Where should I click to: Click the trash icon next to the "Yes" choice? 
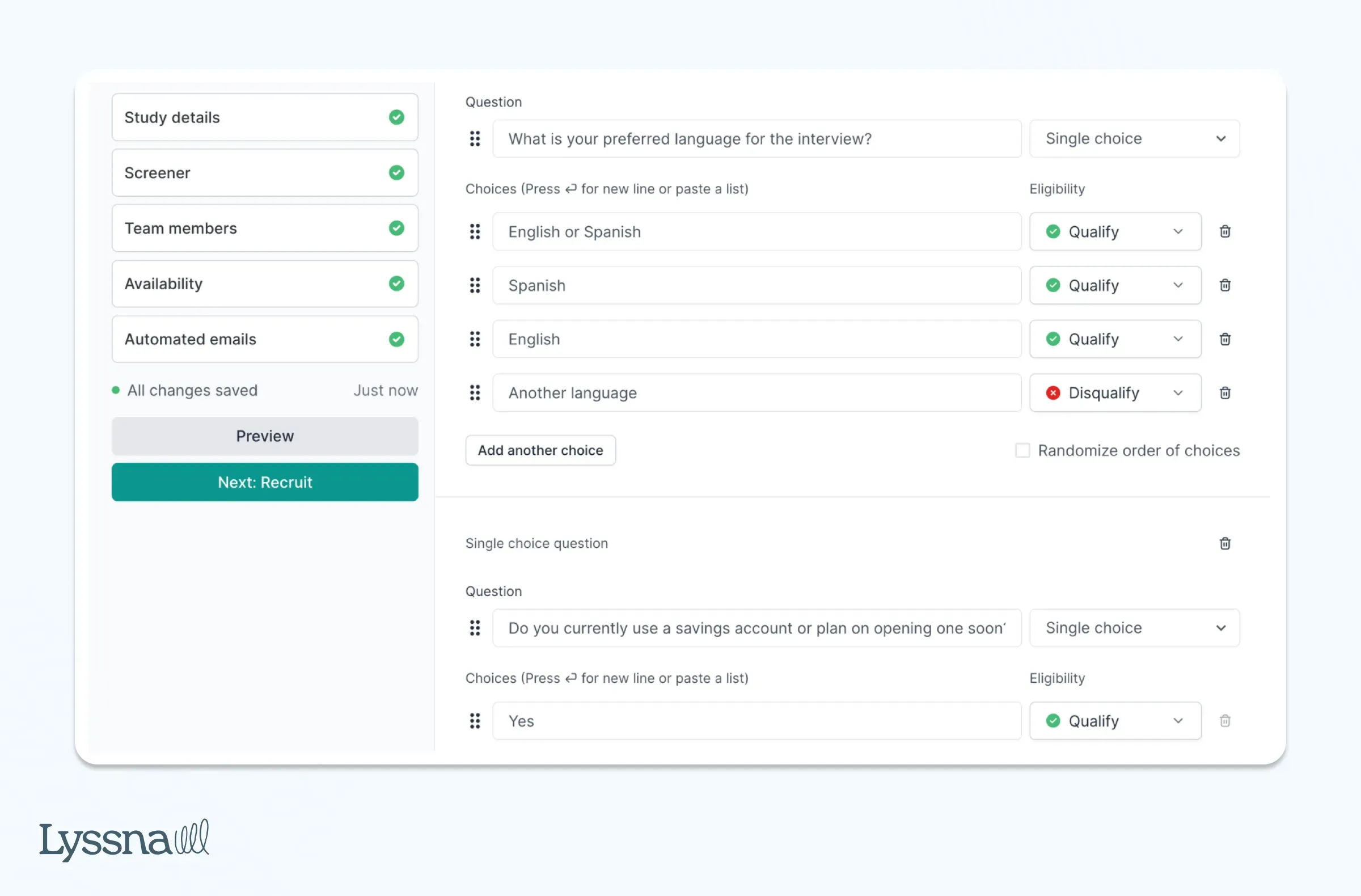click(x=1225, y=720)
